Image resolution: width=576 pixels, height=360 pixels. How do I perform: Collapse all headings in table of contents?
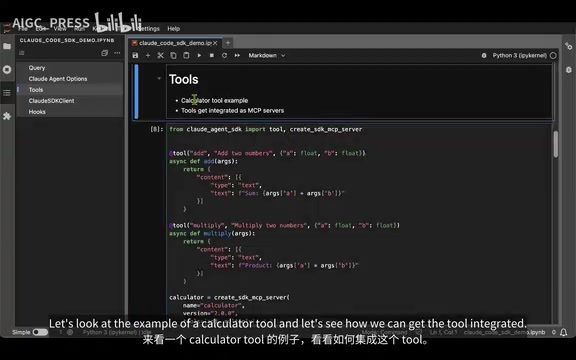[x=104, y=53]
